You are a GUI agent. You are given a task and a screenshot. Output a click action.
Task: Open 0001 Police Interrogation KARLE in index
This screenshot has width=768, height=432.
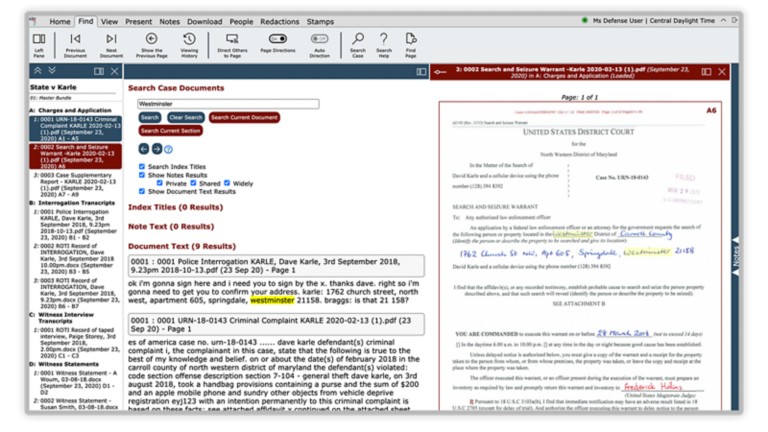76,225
